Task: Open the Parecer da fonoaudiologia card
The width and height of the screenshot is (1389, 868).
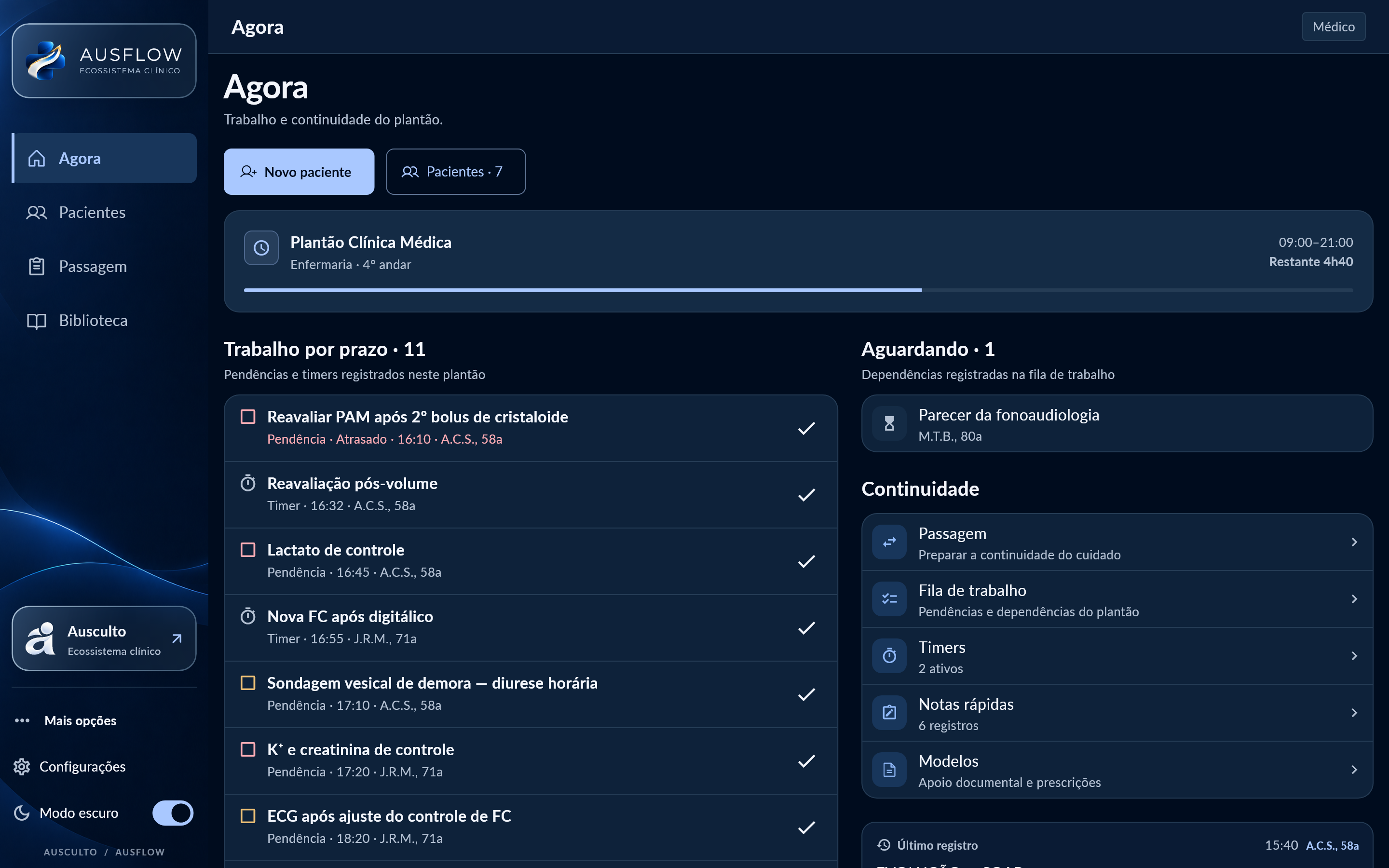Action: coord(1117,424)
